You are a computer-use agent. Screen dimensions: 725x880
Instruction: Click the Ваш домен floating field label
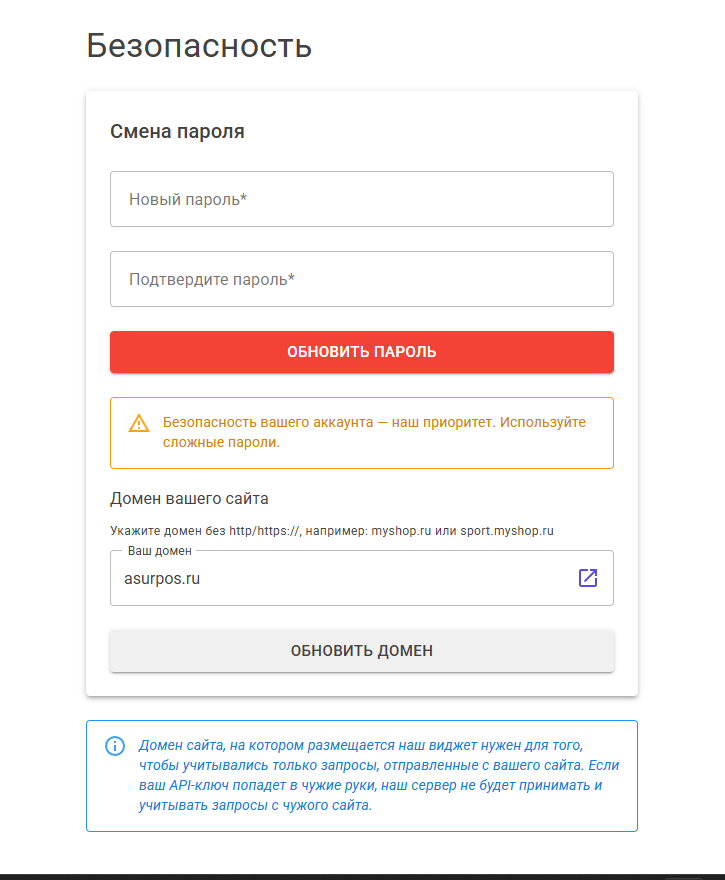tap(160, 551)
